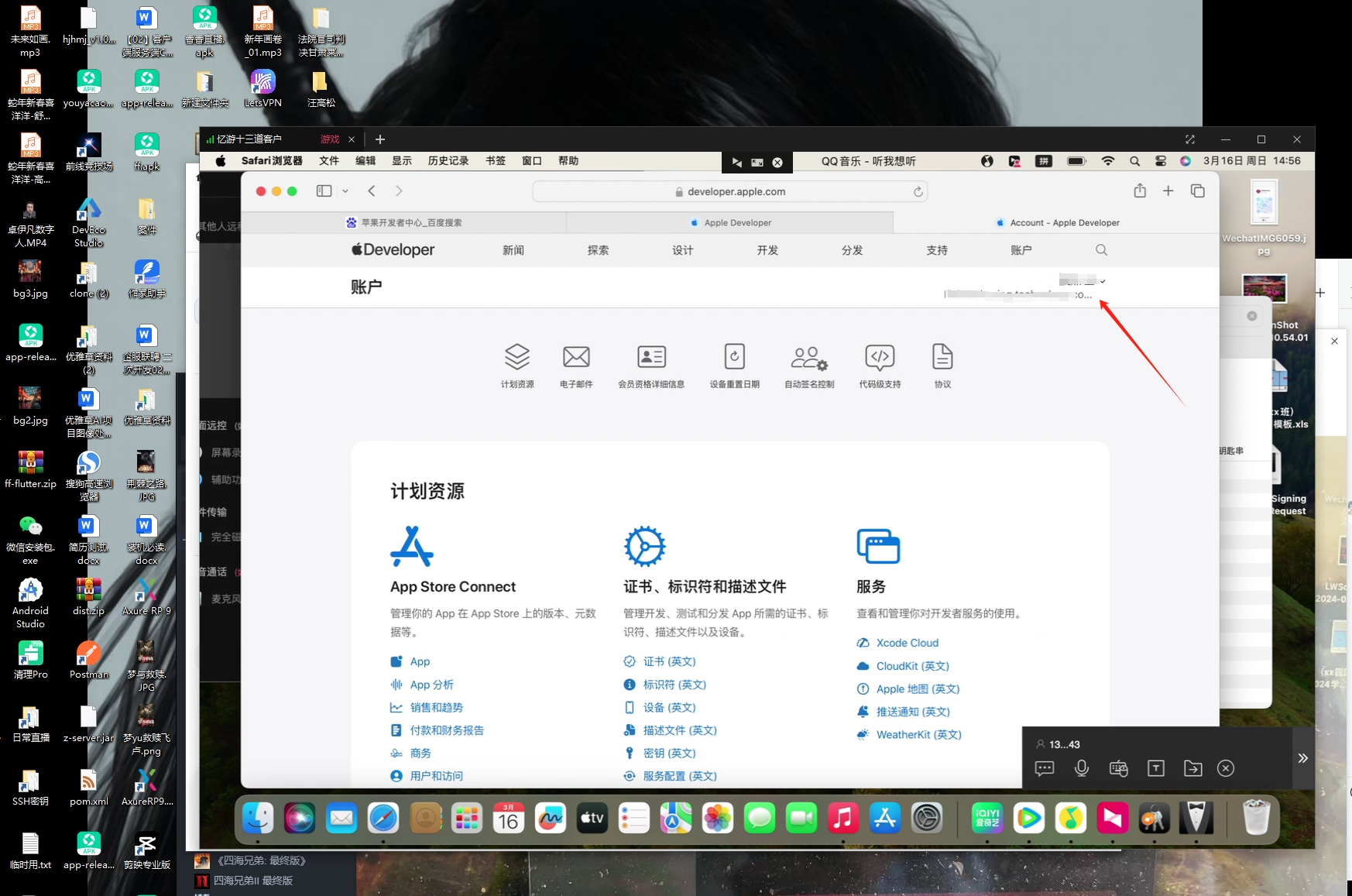This screenshot has width=1352, height=896.
Task: Select the Android Studio desktop icon
Action: pyautogui.click(x=30, y=603)
